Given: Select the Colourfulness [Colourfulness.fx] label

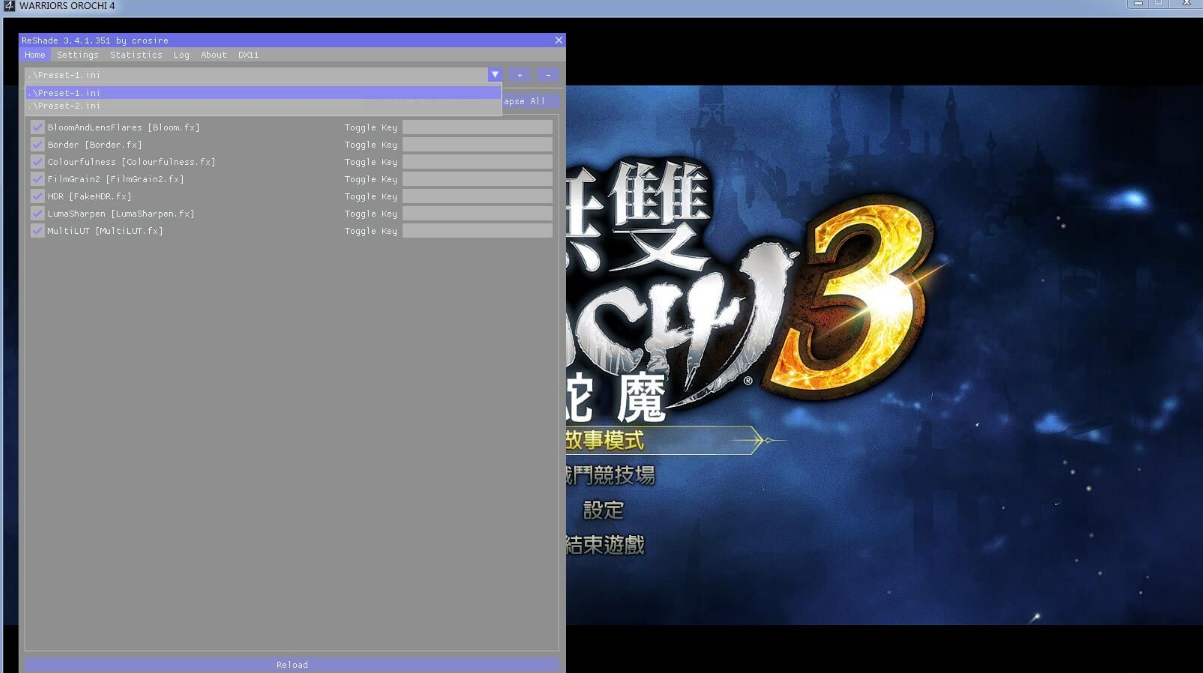Looking at the screenshot, I should (131, 162).
